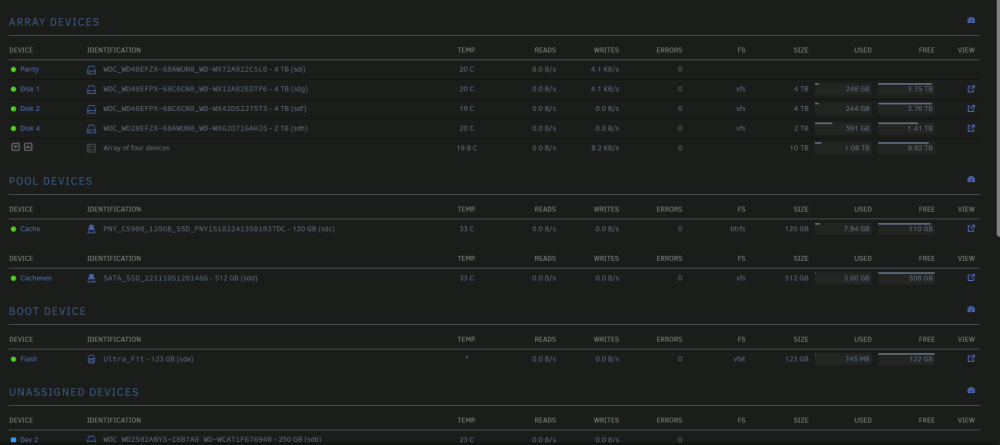
Task: Open the Dev 2 unassigned device link
Action: [x=29, y=440]
